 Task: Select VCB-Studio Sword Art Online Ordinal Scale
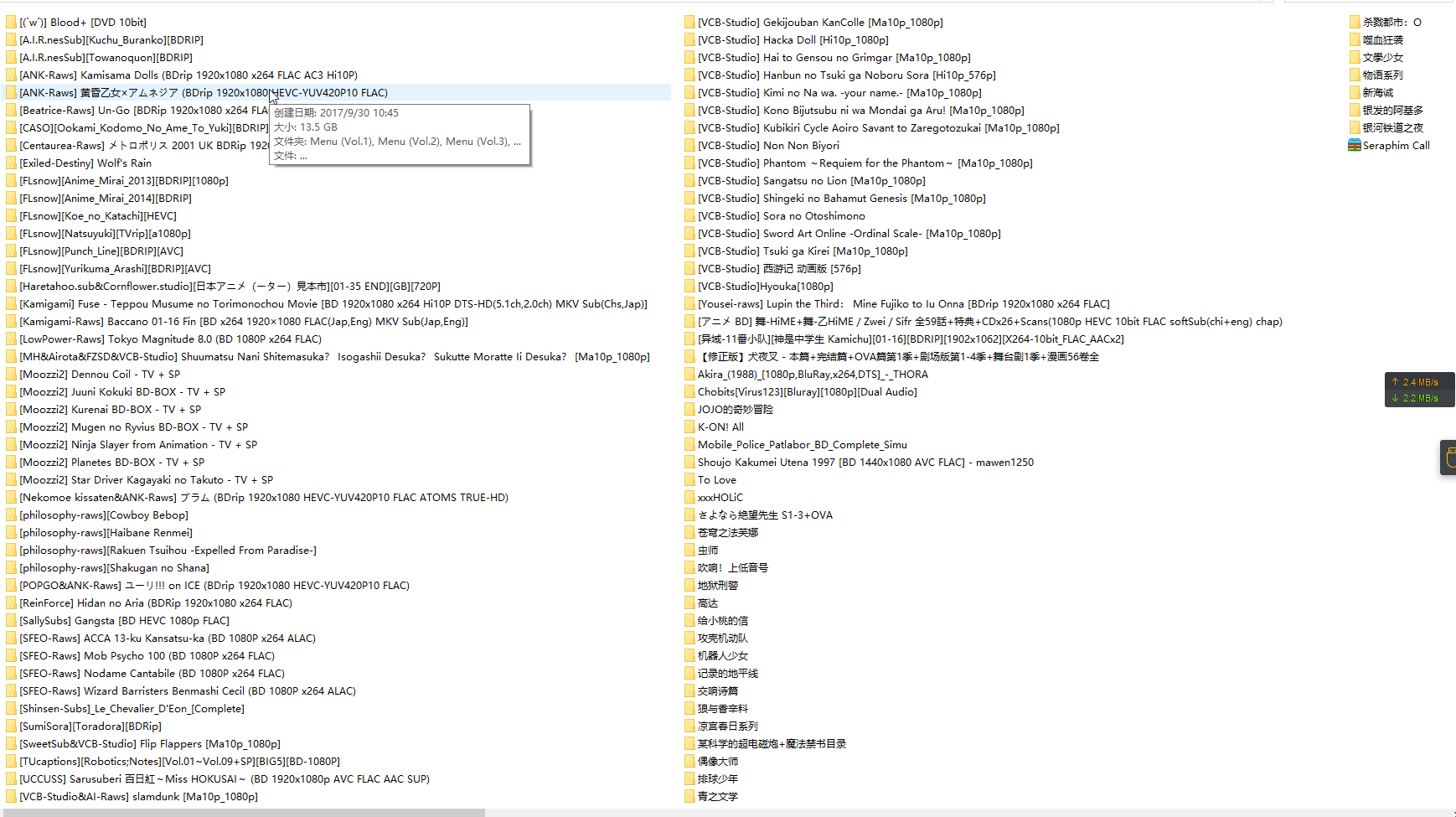[x=849, y=234]
